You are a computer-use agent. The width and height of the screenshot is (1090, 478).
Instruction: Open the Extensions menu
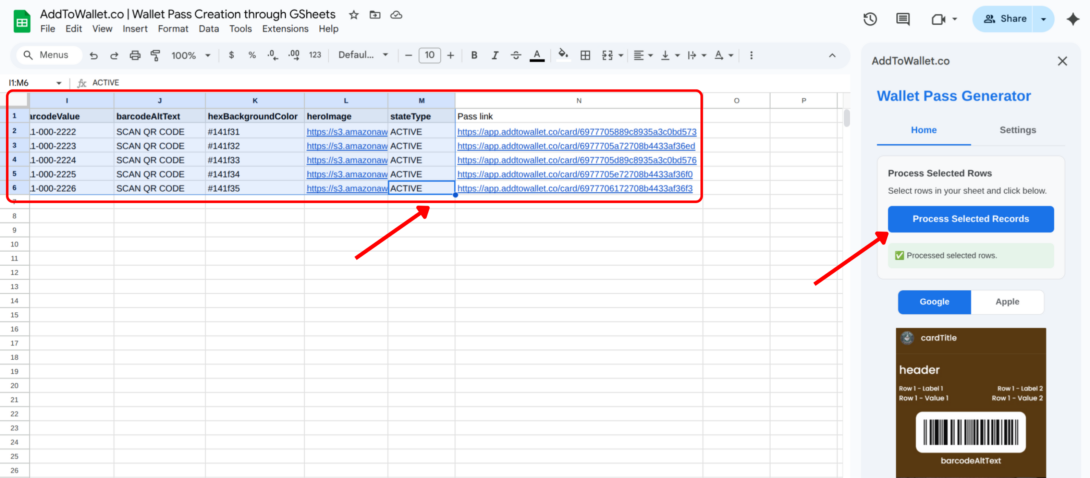285,29
